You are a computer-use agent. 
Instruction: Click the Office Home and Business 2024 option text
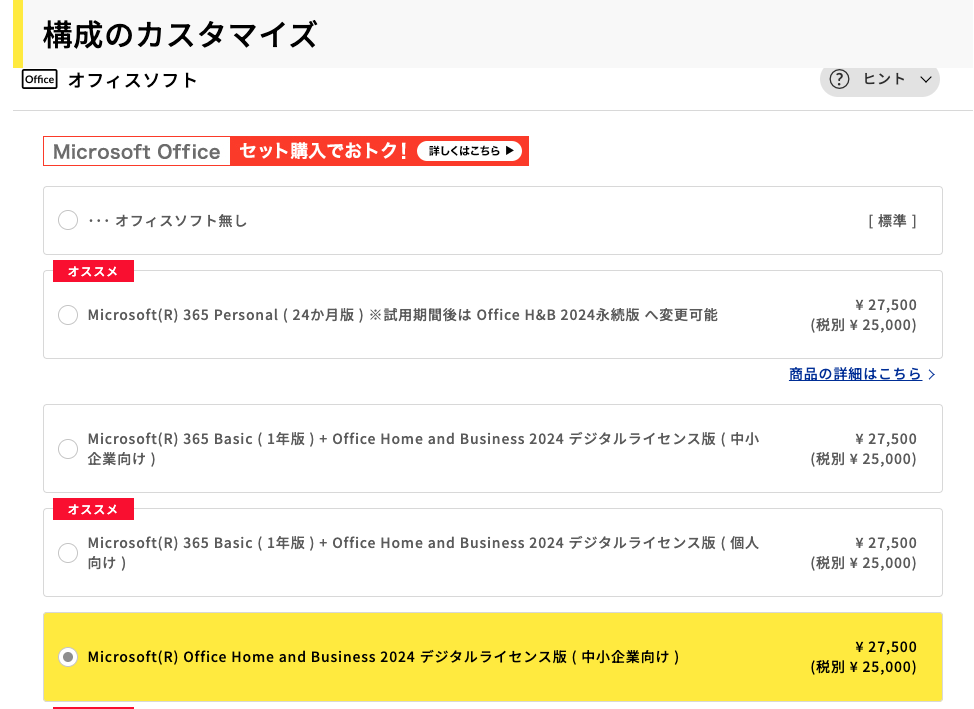[x=384, y=657]
